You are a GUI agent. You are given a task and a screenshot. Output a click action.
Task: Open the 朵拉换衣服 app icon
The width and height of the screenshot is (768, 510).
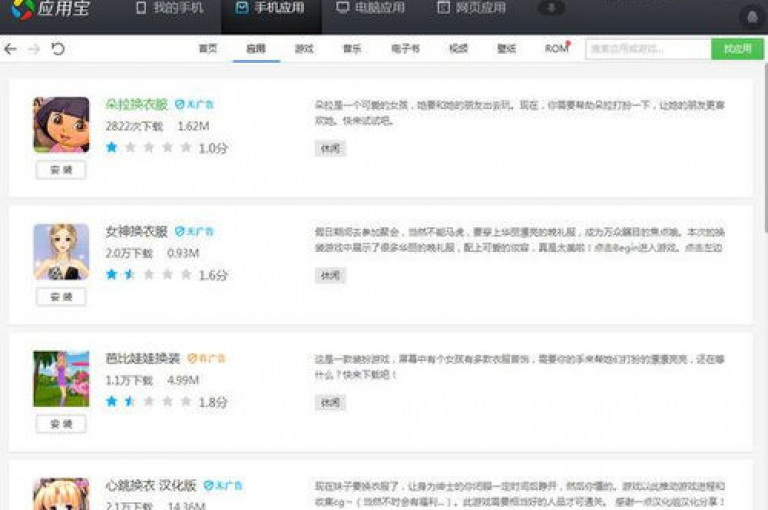[61, 125]
